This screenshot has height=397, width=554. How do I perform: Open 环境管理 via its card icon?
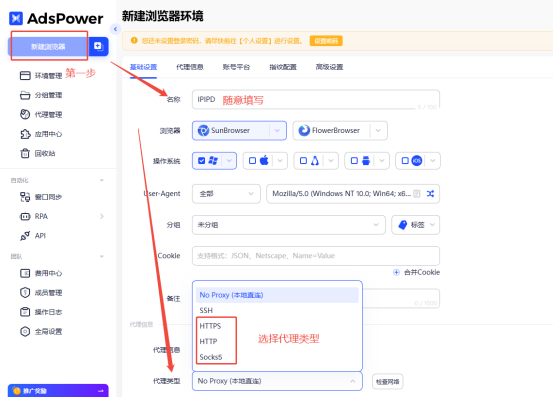tap(25, 76)
